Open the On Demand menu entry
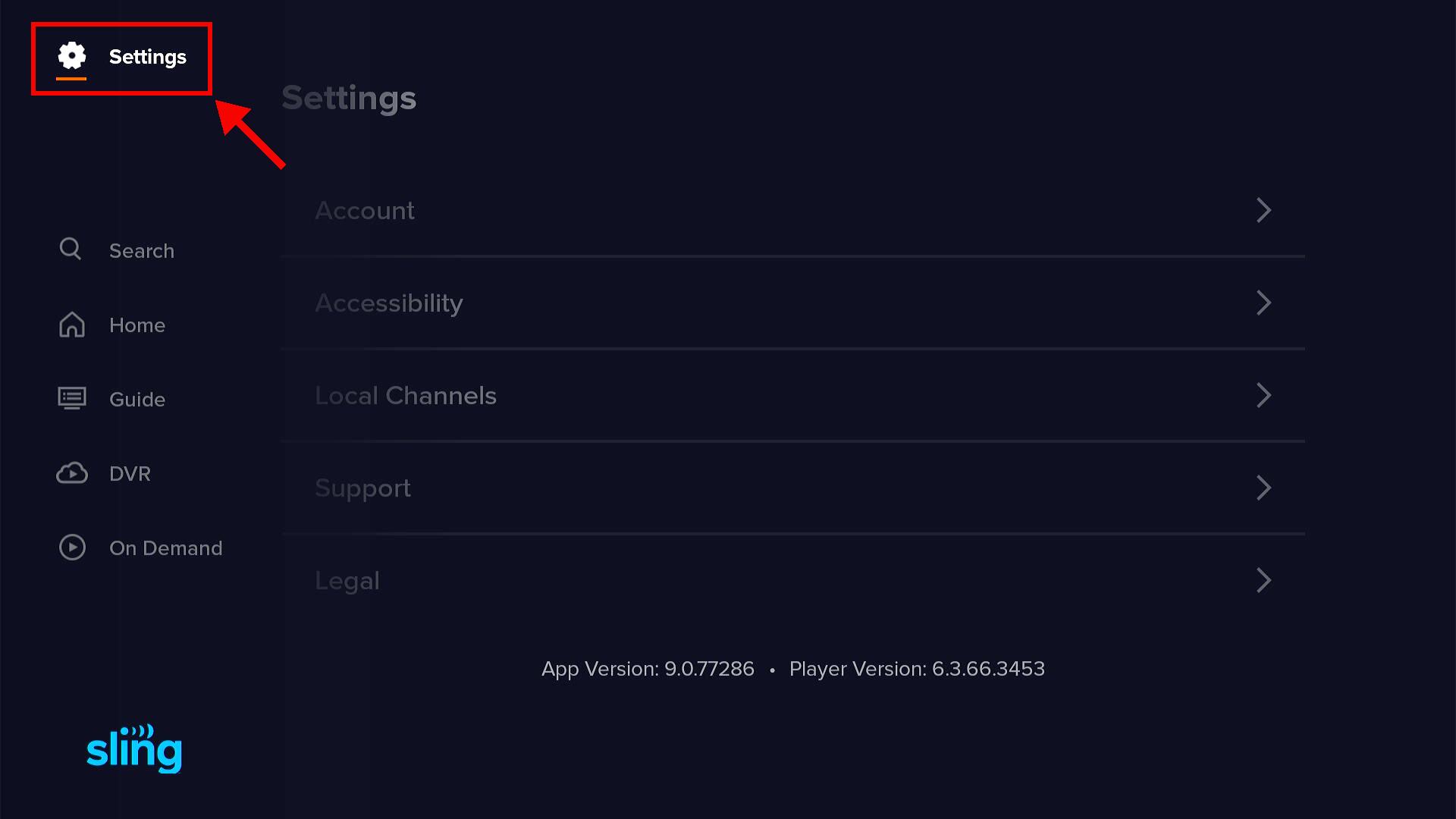 (x=166, y=548)
